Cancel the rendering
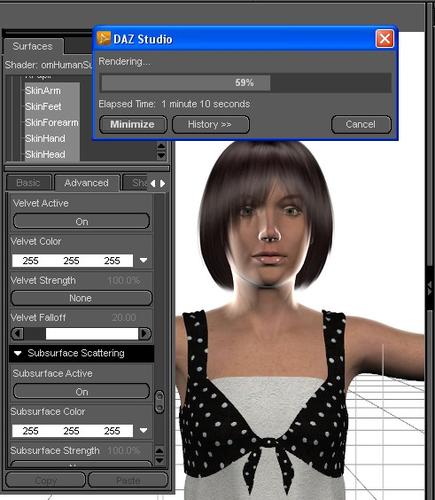The width and height of the screenshot is (435, 500). click(361, 124)
